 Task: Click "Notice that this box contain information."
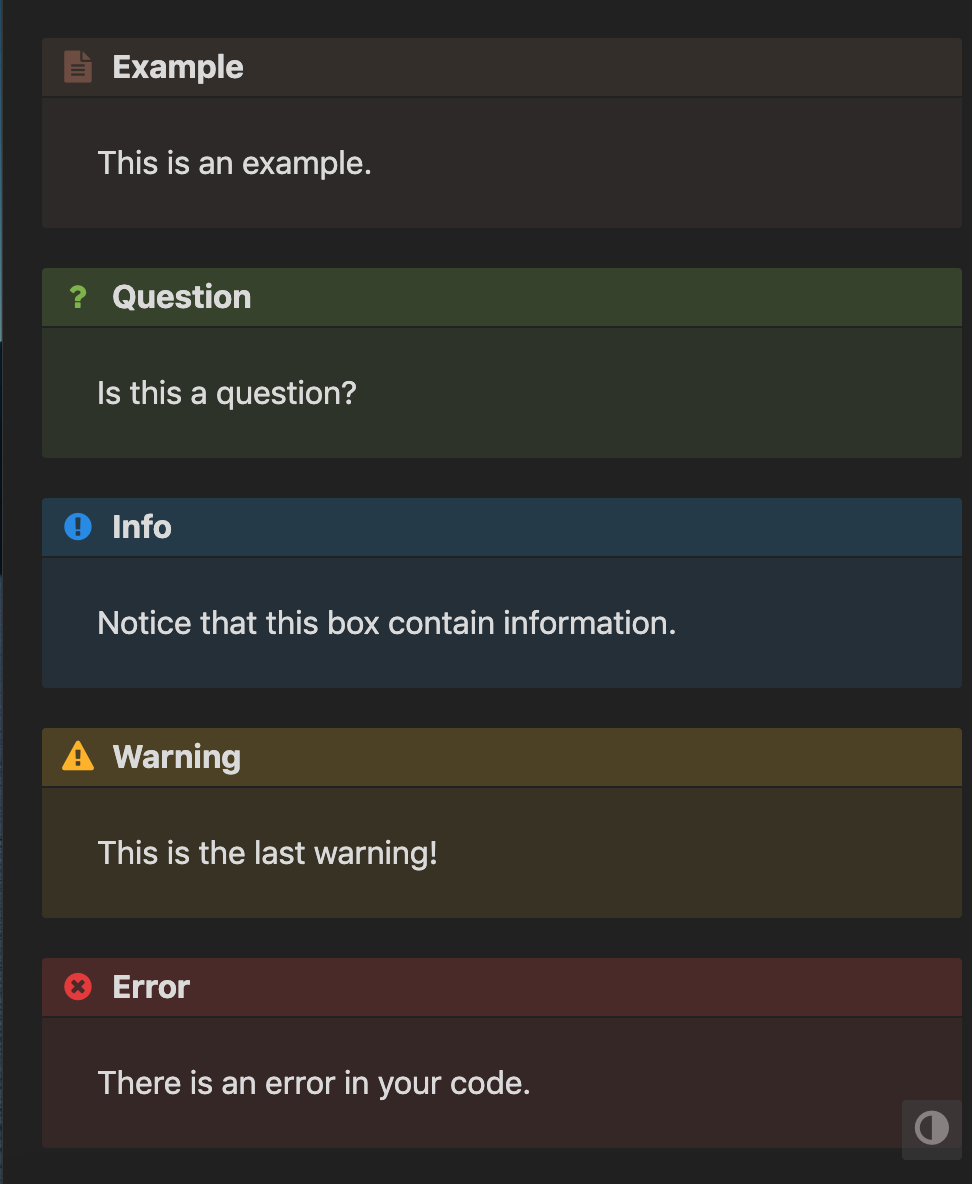[387, 624]
